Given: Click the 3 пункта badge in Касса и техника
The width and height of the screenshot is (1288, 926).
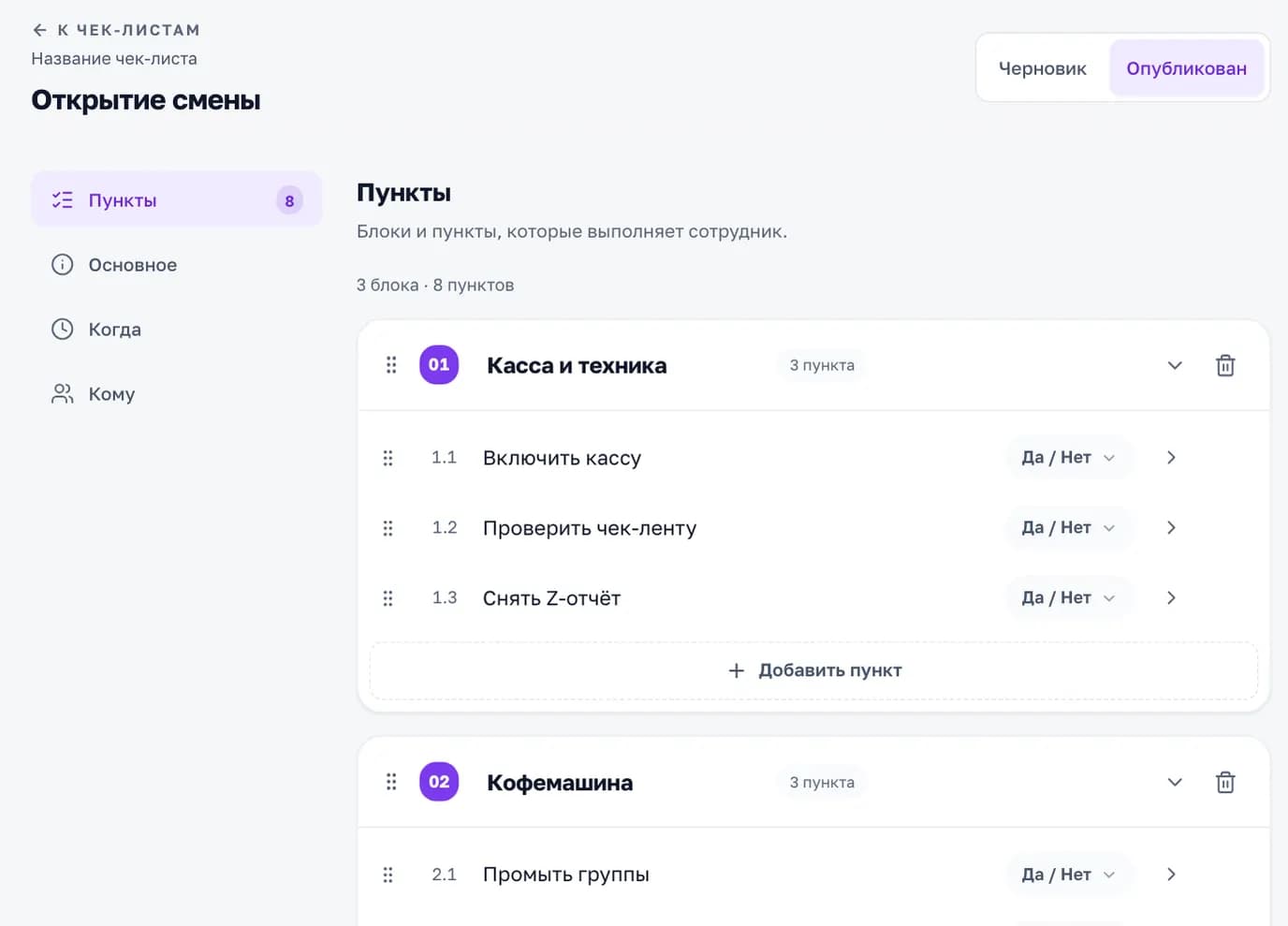Looking at the screenshot, I should (822, 365).
